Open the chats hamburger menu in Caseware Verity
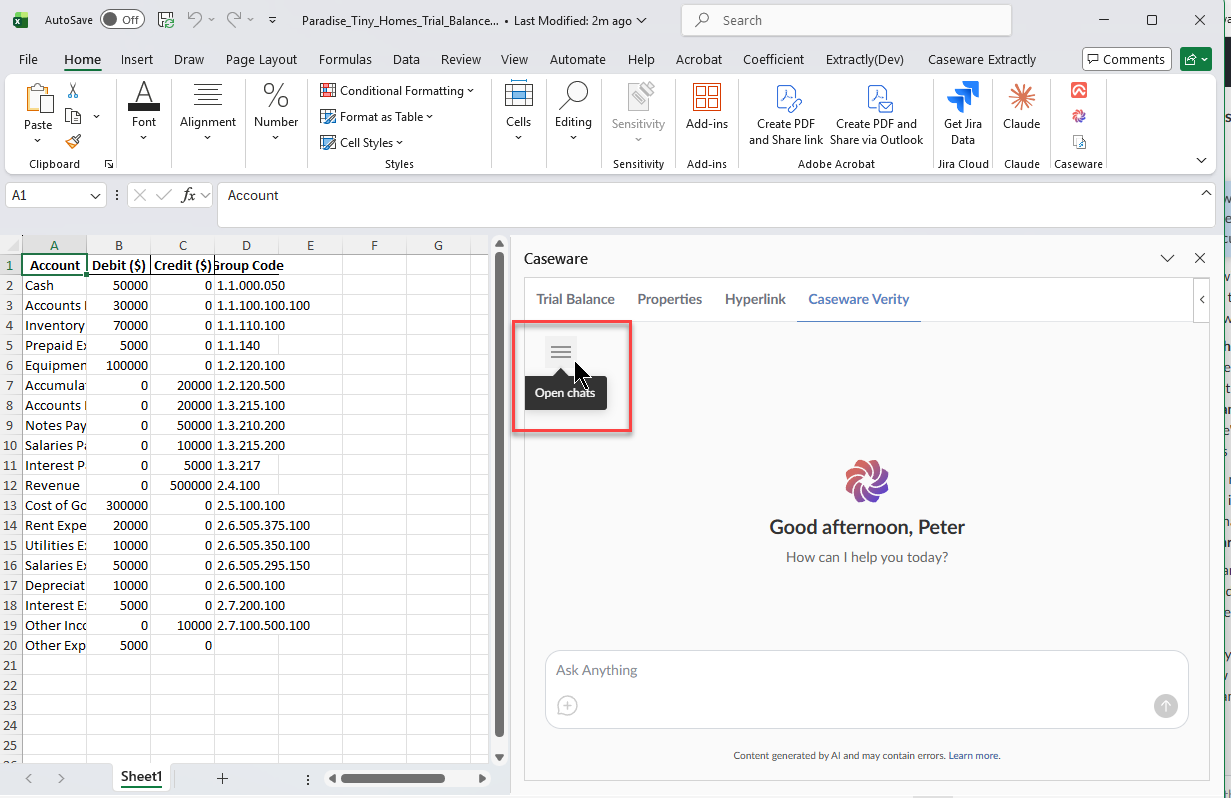This screenshot has height=798, width=1231. (x=561, y=352)
